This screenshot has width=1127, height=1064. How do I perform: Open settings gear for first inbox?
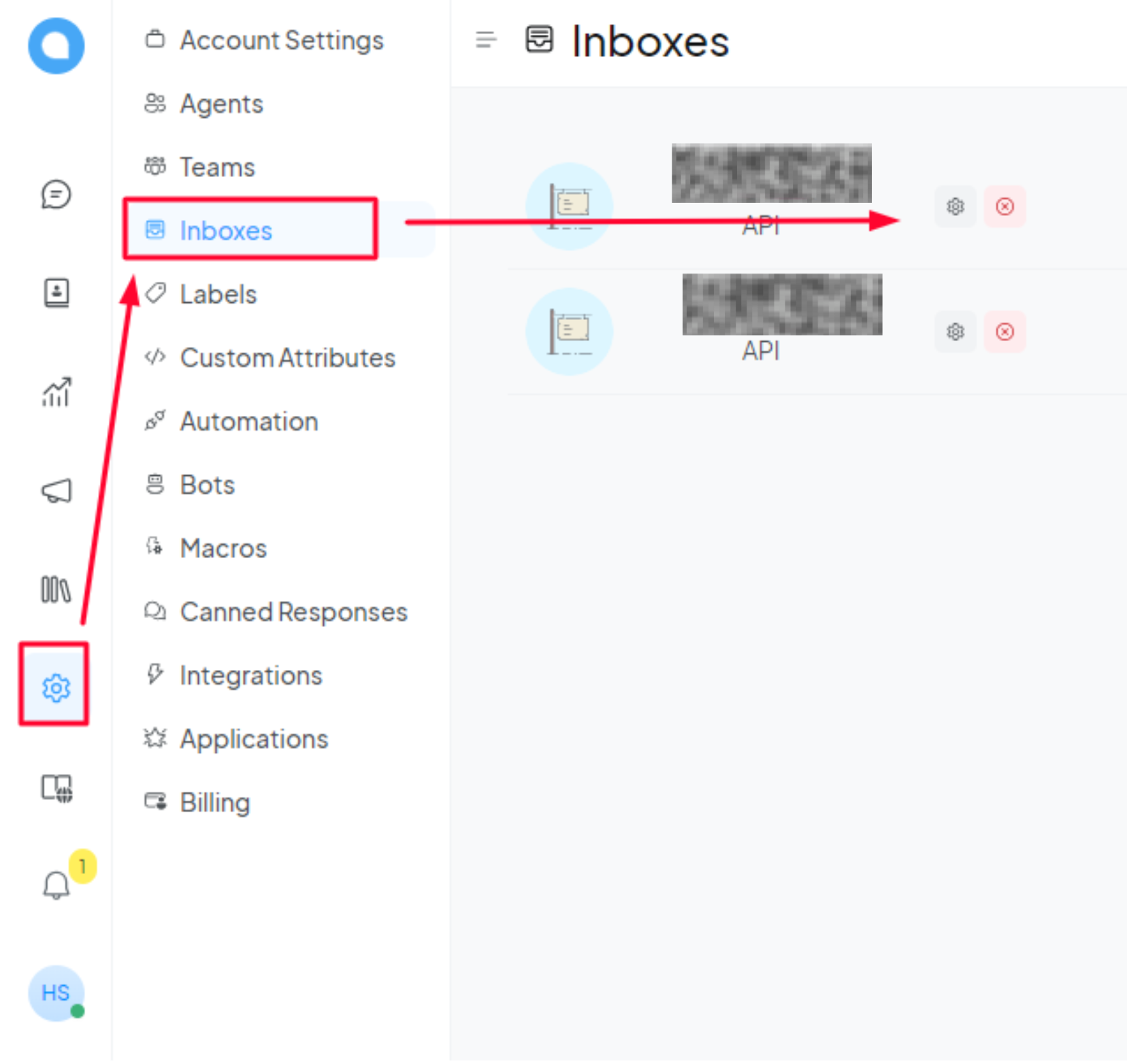pyautogui.click(x=955, y=206)
